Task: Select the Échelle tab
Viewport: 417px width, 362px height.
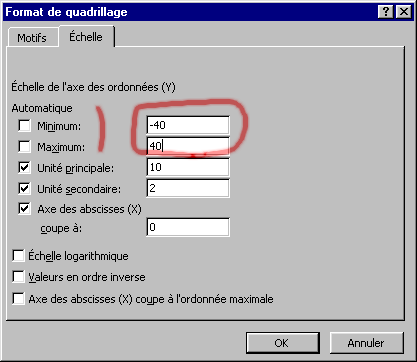Action: (x=86, y=37)
